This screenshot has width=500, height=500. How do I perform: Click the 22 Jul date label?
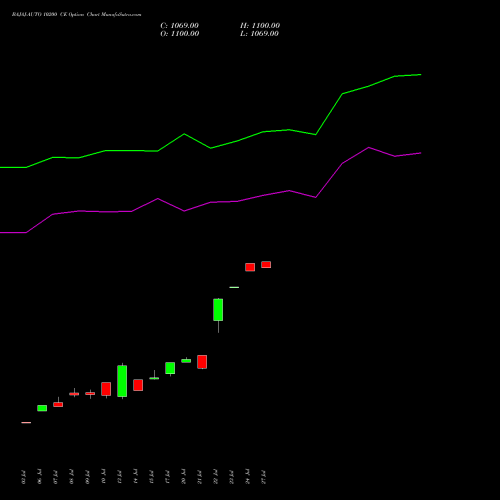click(x=216, y=477)
